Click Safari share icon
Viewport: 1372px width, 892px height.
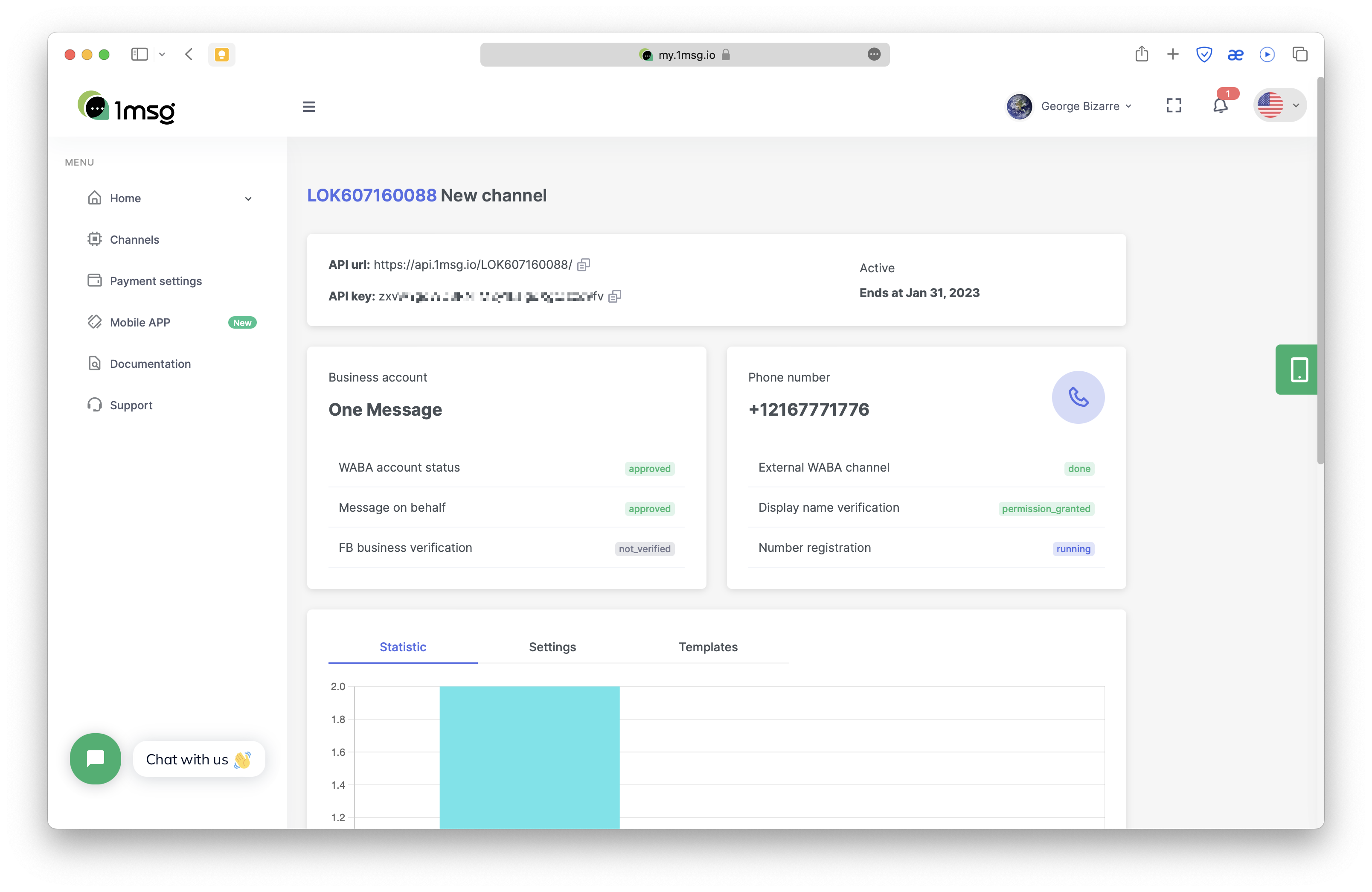pyautogui.click(x=1141, y=54)
